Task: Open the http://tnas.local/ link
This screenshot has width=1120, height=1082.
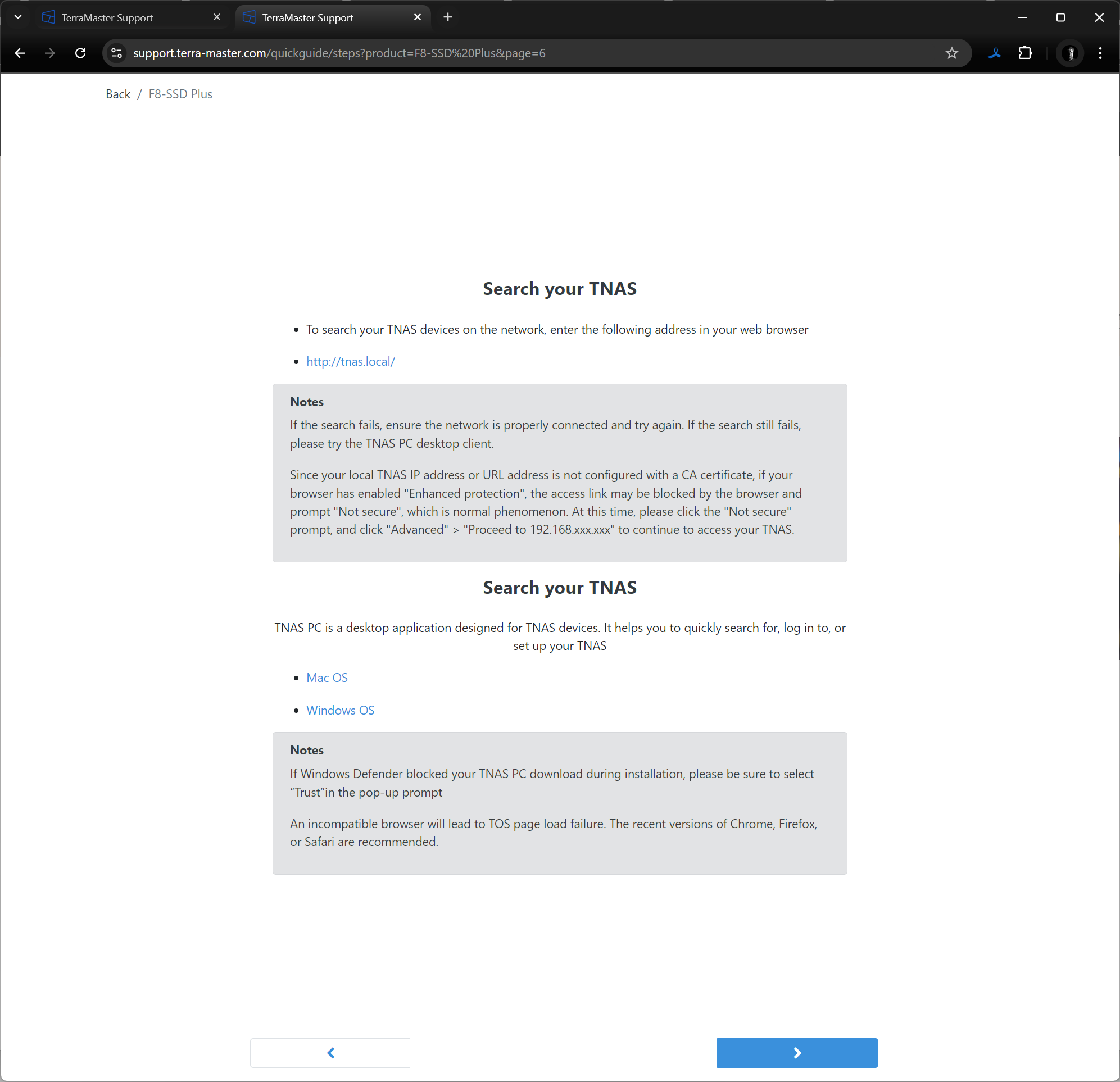Action: (x=350, y=362)
